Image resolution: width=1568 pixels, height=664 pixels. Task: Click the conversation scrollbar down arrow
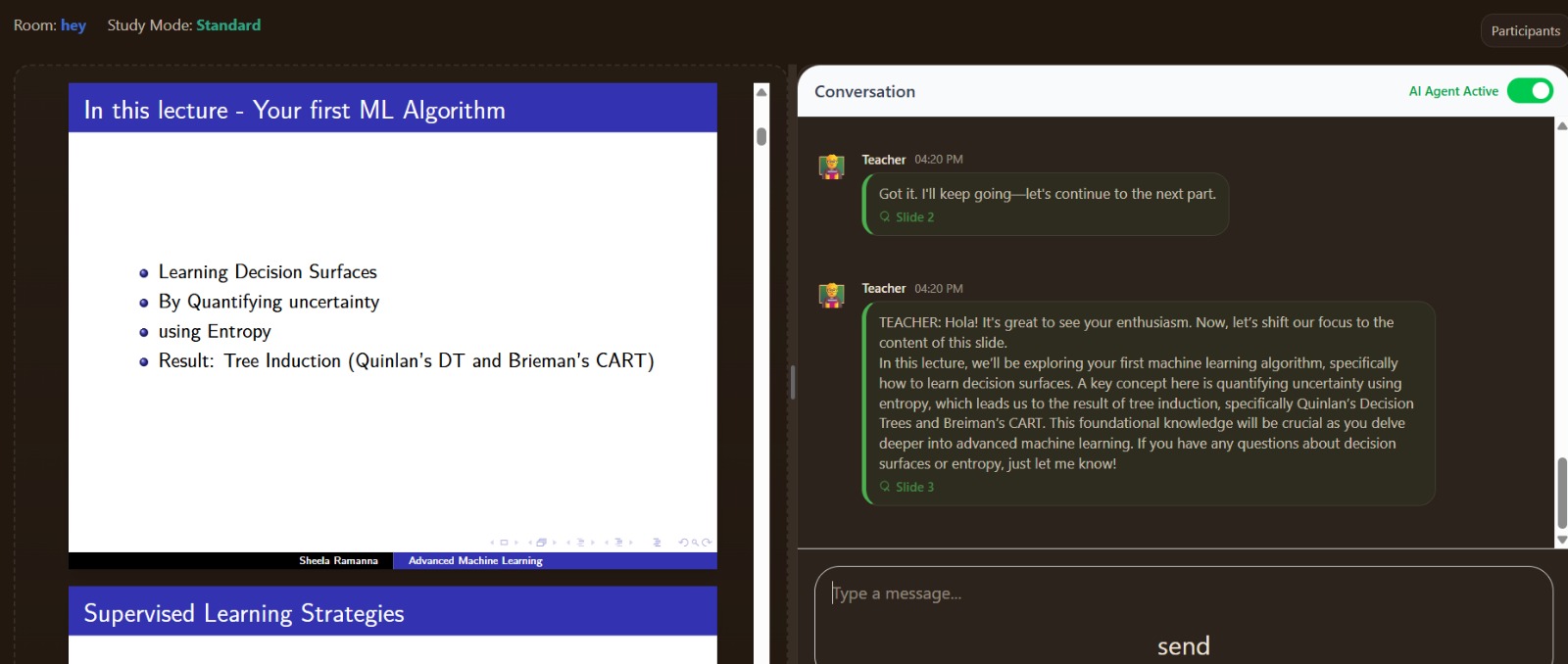[x=1562, y=540]
